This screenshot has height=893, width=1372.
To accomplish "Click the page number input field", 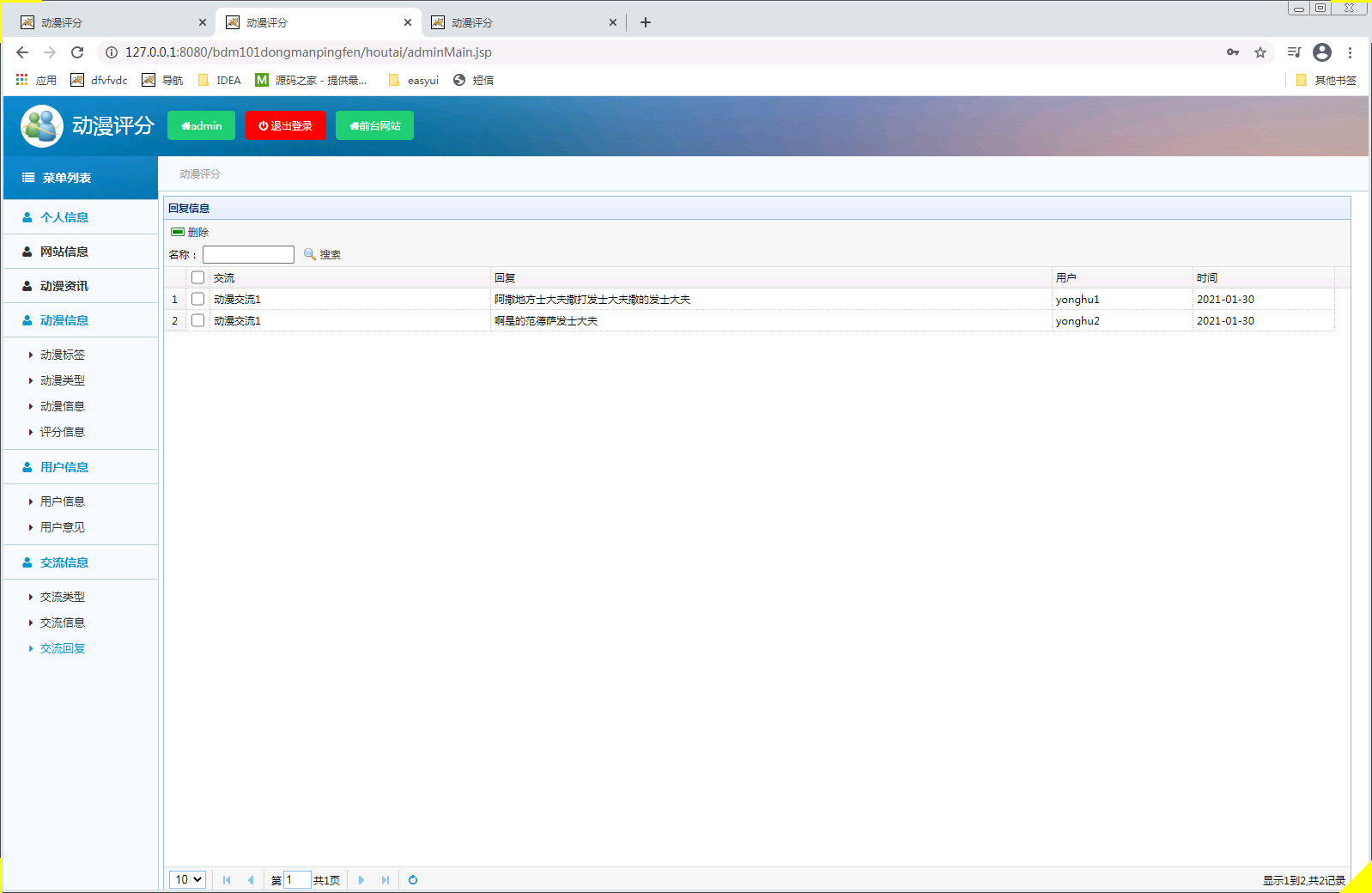I will pyautogui.click(x=297, y=879).
